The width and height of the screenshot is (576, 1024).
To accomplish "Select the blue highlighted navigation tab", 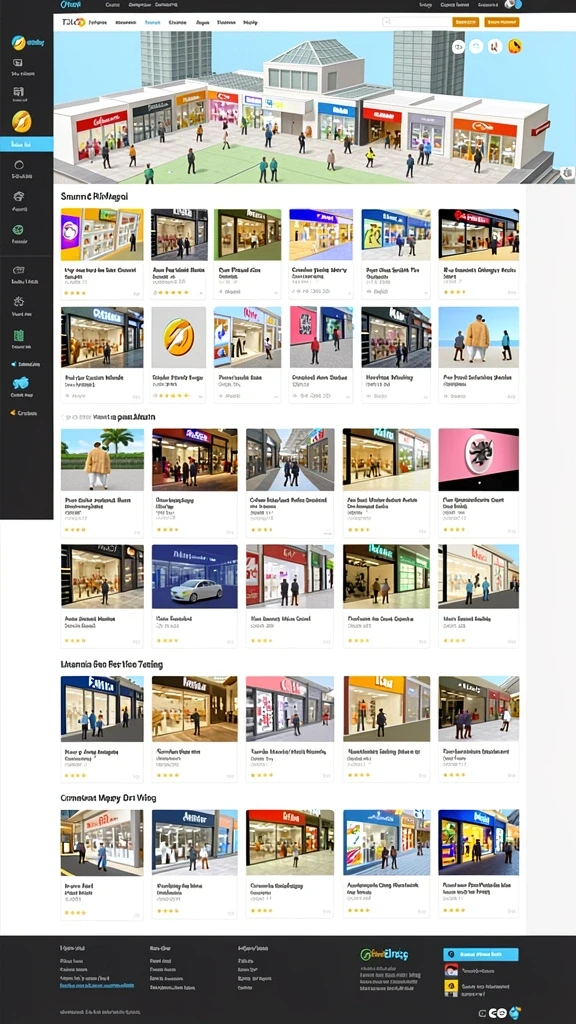I will (x=152, y=22).
